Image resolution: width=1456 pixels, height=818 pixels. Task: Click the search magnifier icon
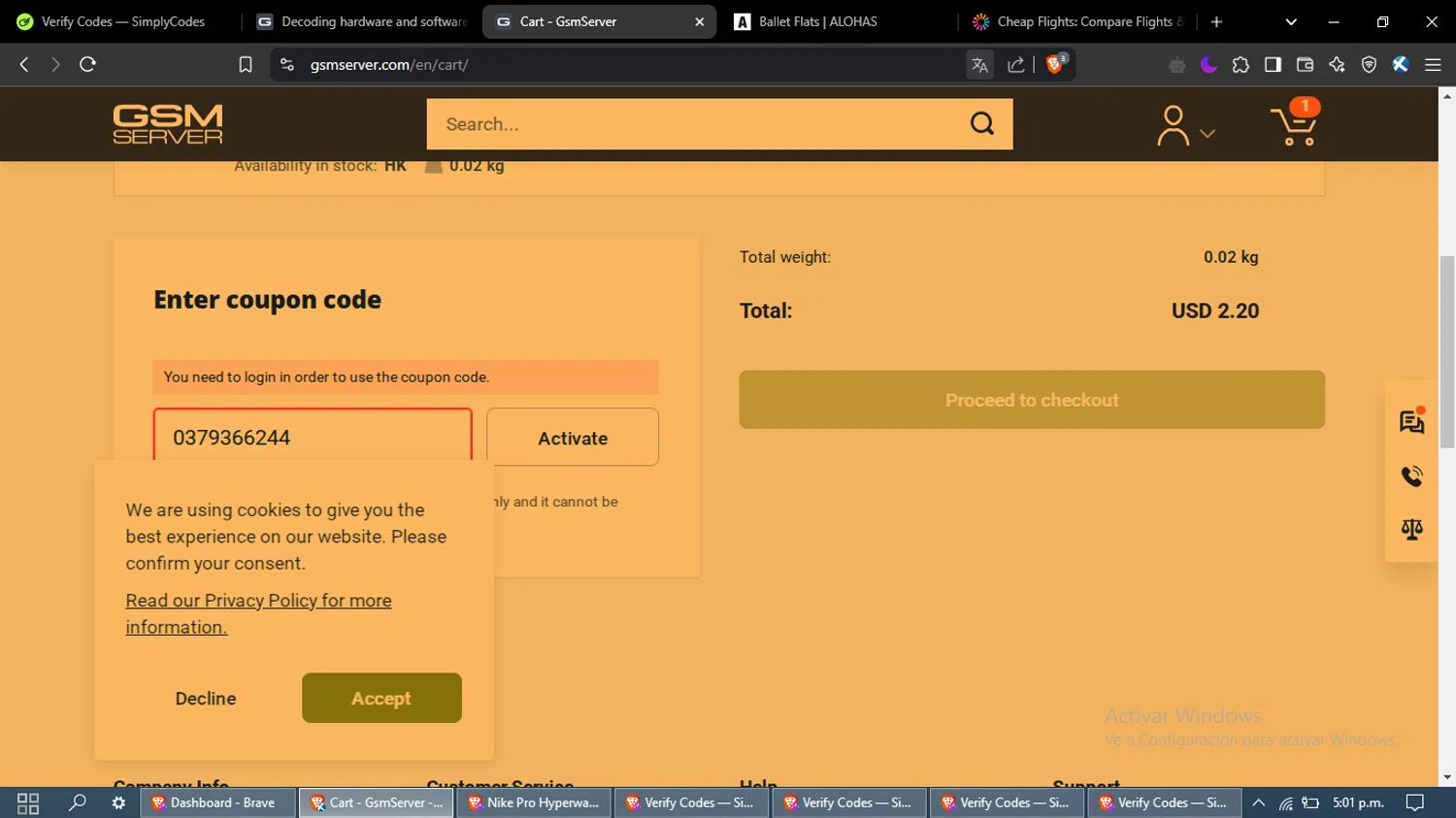tap(982, 123)
